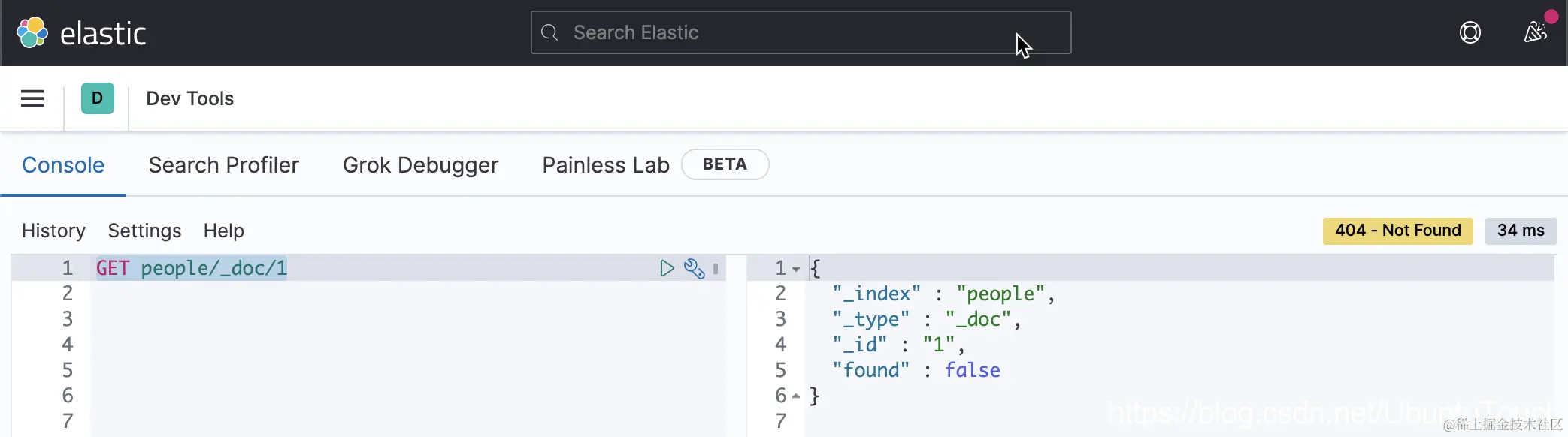Click the fold arrow at response line 6

(796, 396)
